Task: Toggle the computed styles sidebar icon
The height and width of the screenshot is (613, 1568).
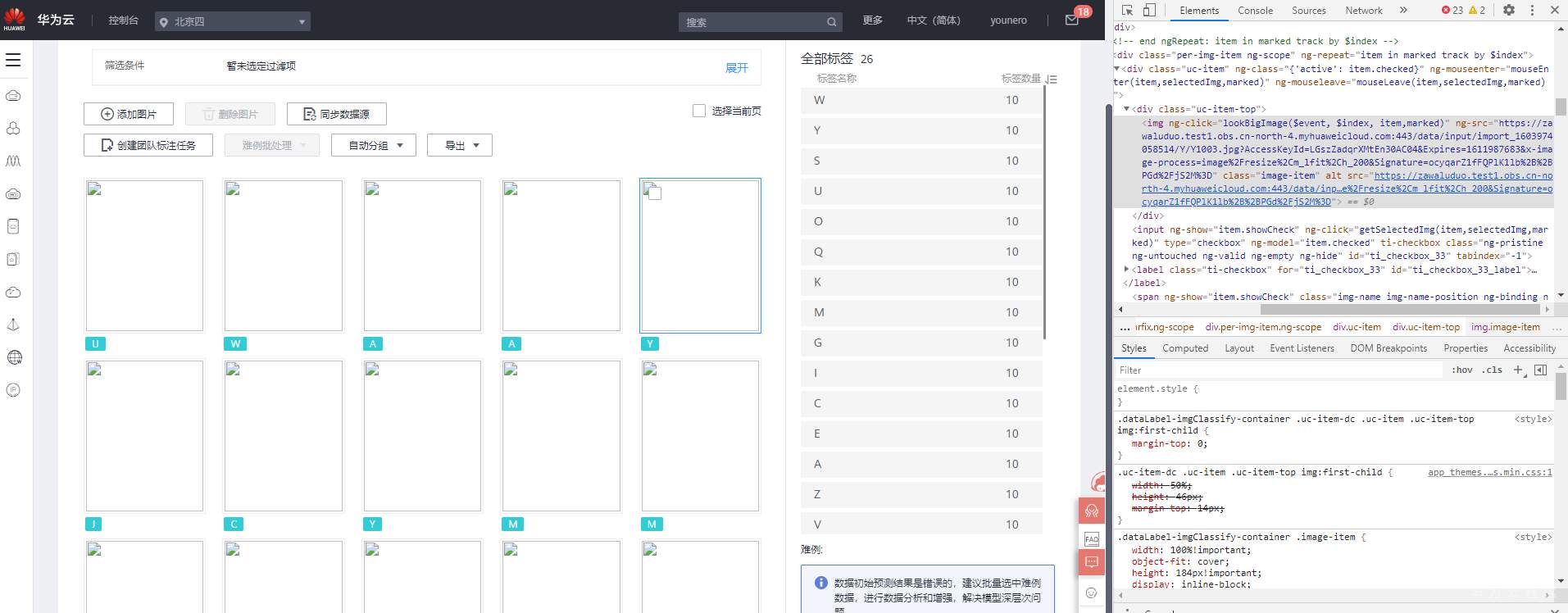Action: click(1540, 370)
